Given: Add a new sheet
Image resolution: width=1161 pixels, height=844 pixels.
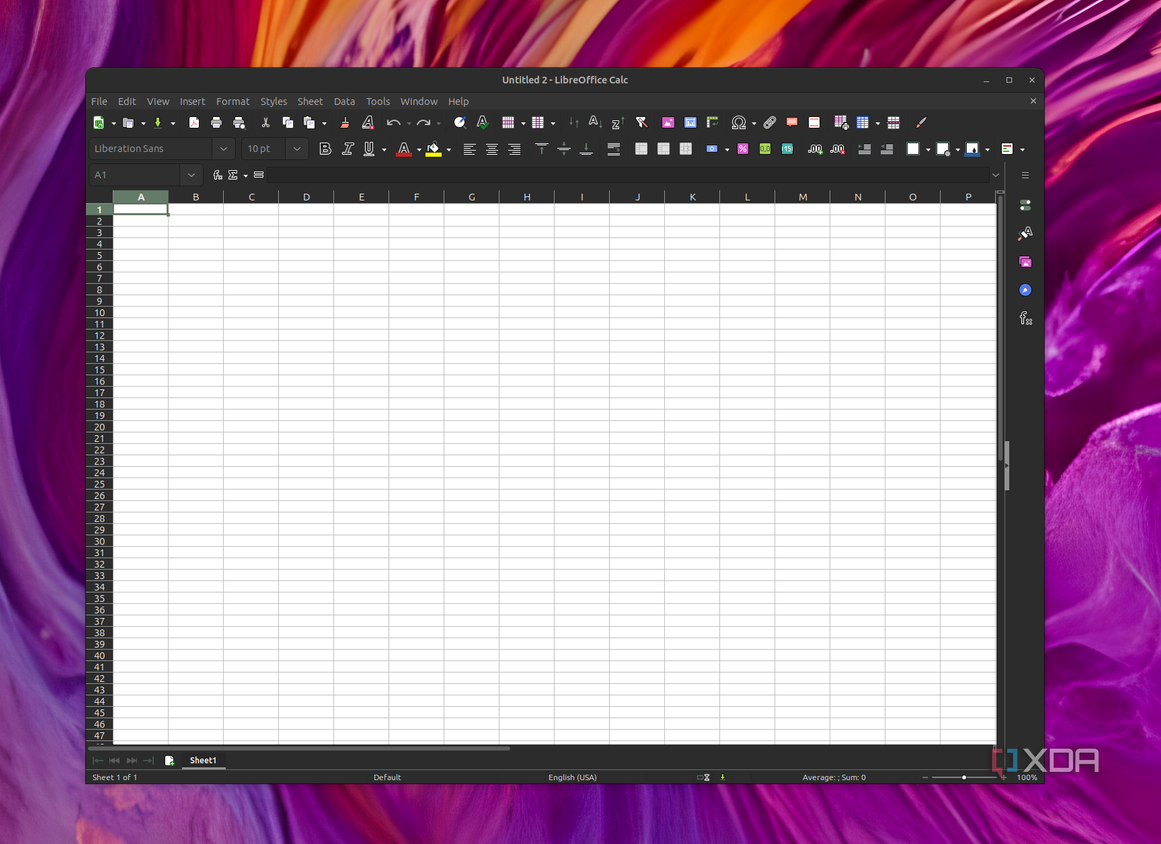Looking at the screenshot, I should tap(170, 760).
